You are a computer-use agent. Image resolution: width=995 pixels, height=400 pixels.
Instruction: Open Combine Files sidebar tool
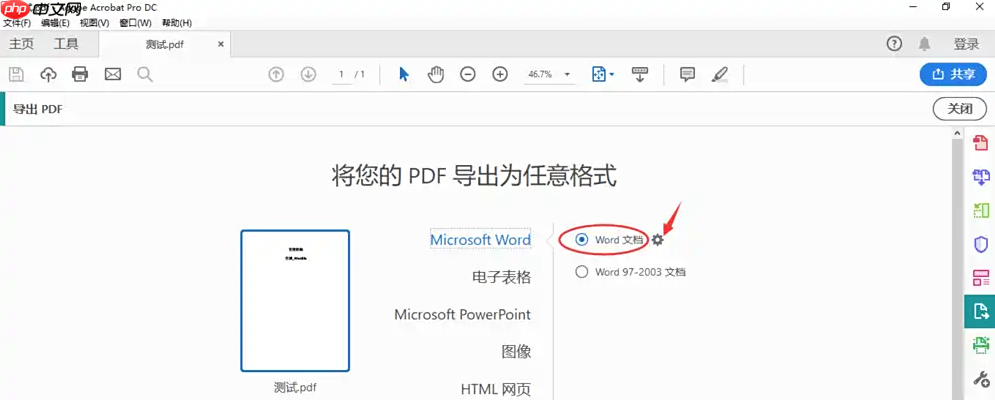(x=981, y=177)
